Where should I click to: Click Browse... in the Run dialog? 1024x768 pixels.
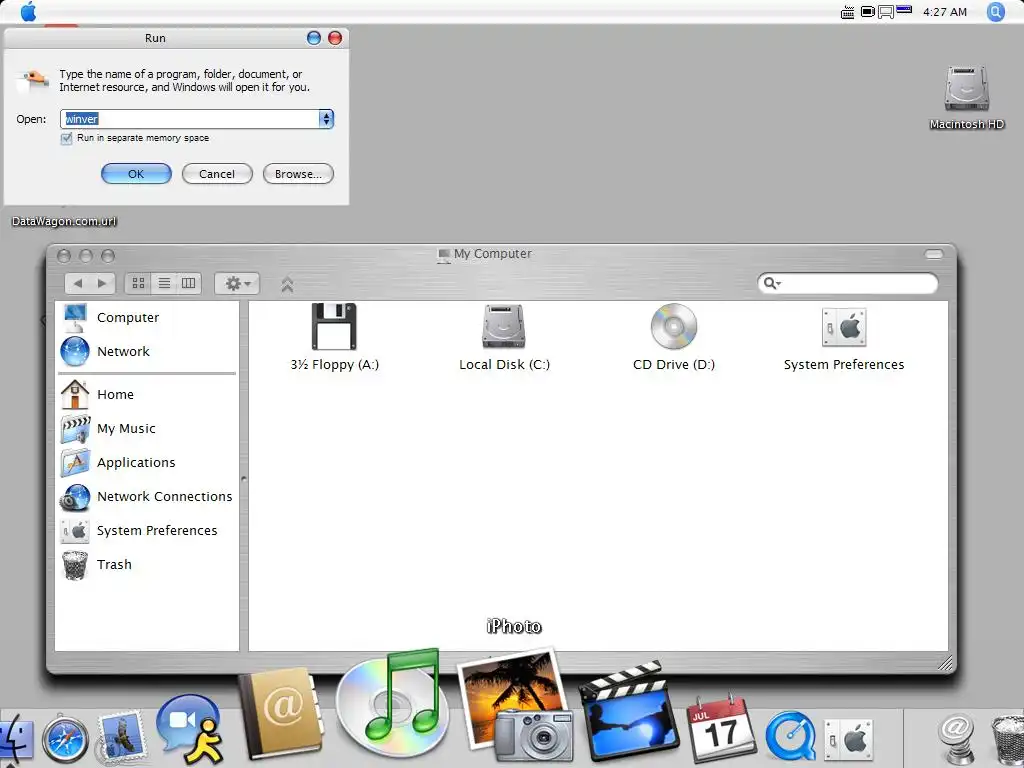[x=298, y=174]
